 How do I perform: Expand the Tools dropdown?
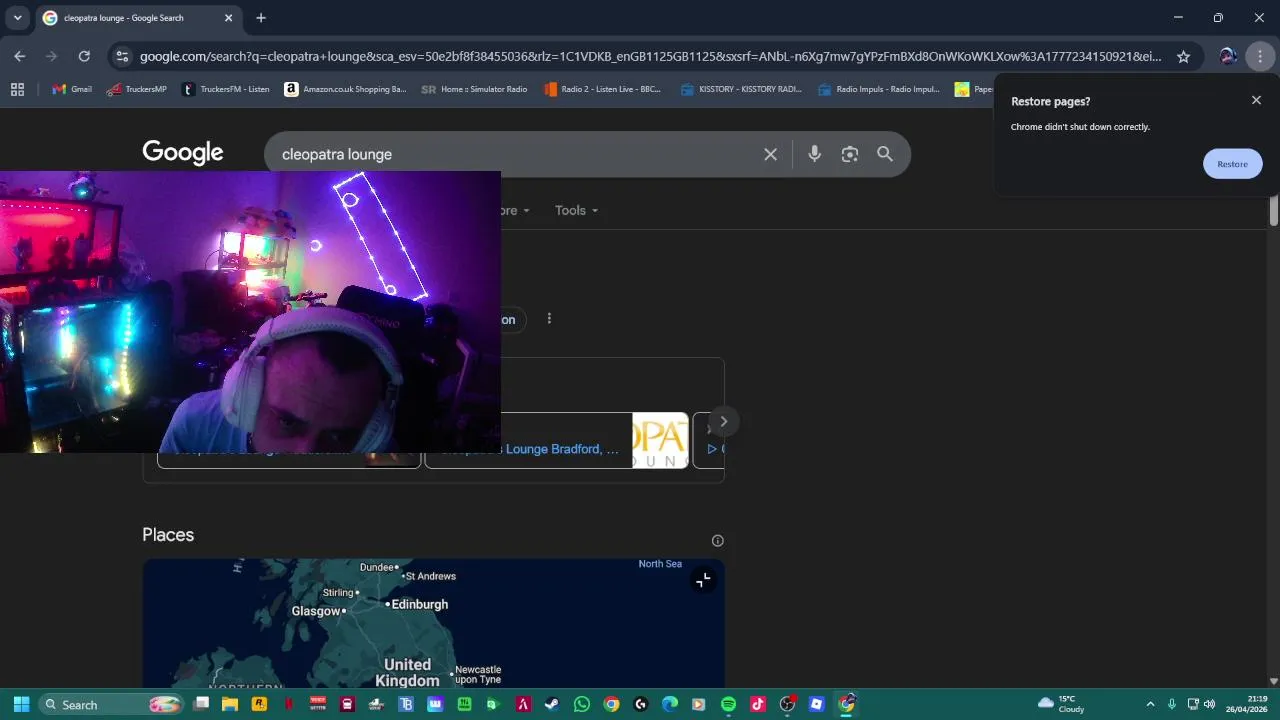(x=577, y=210)
